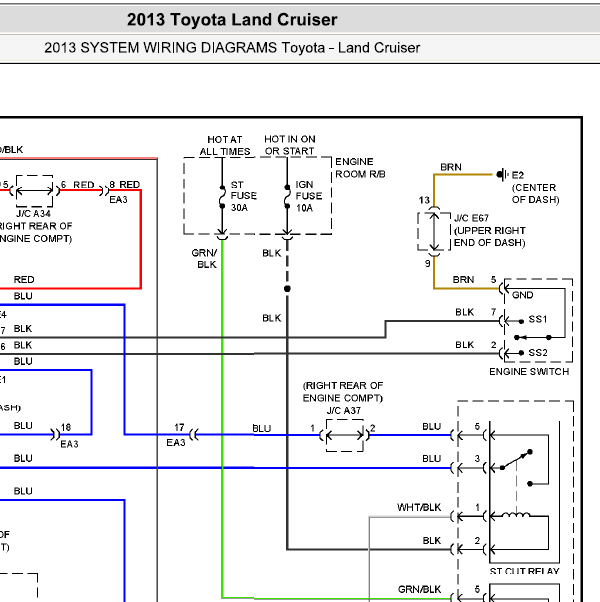Select the "GRN/ BLK" label below ST fuse

click(x=204, y=259)
